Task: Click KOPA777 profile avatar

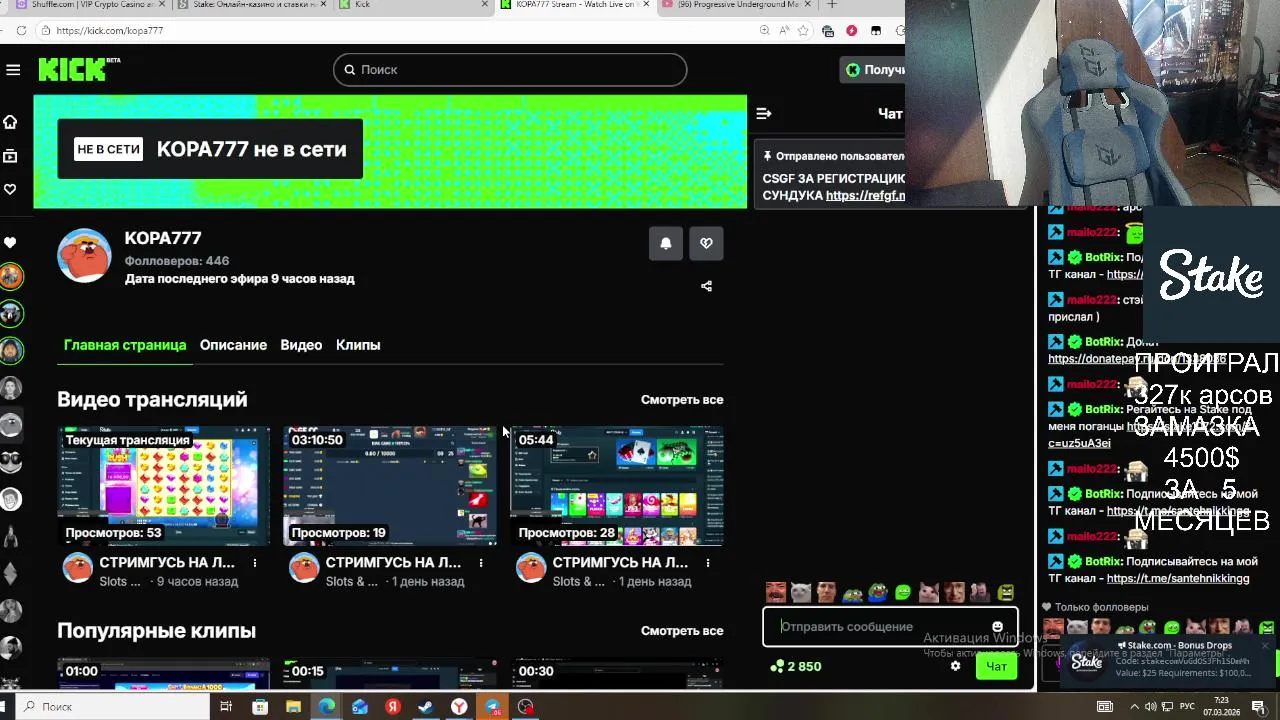Action: (84, 257)
